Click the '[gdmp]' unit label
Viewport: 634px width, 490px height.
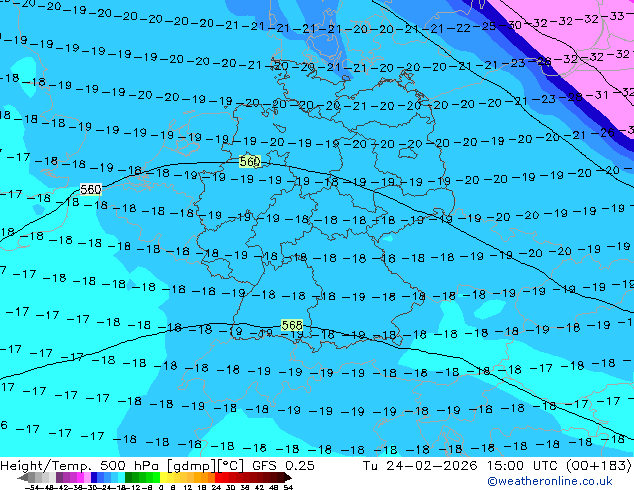tap(193, 466)
